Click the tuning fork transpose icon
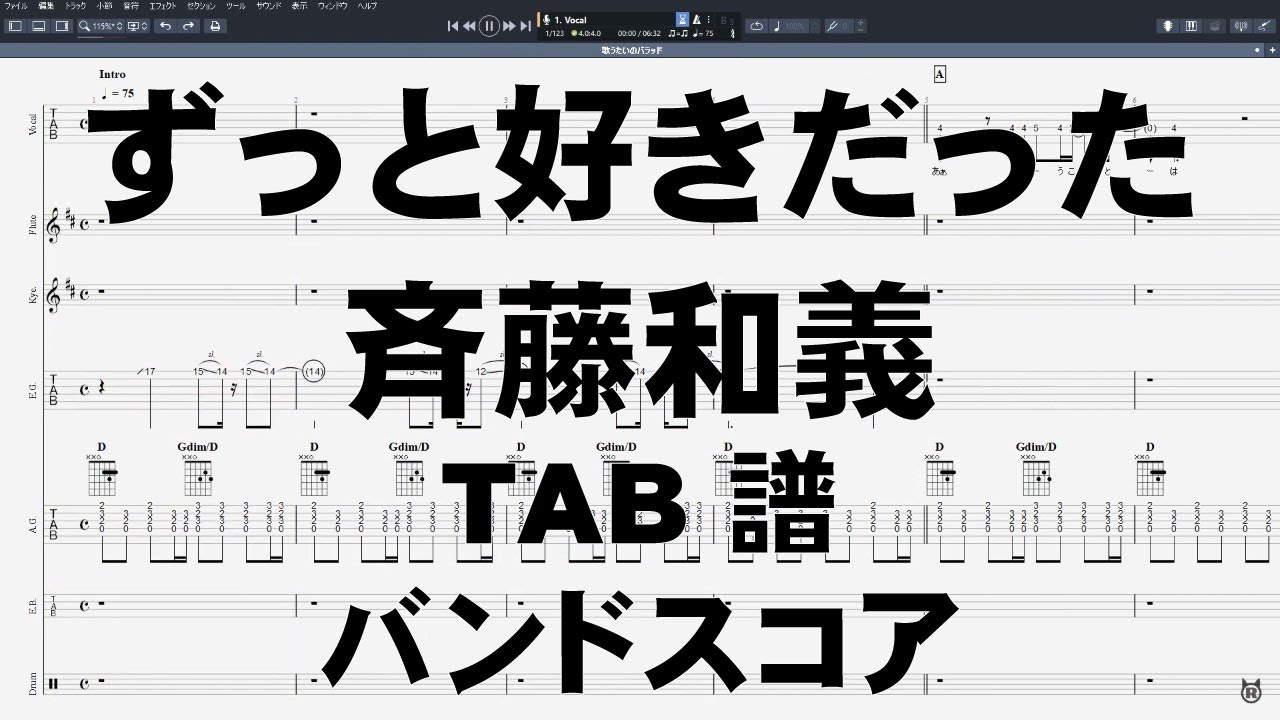Screen dimensions: 1280x720 click(x=833, y=26)
